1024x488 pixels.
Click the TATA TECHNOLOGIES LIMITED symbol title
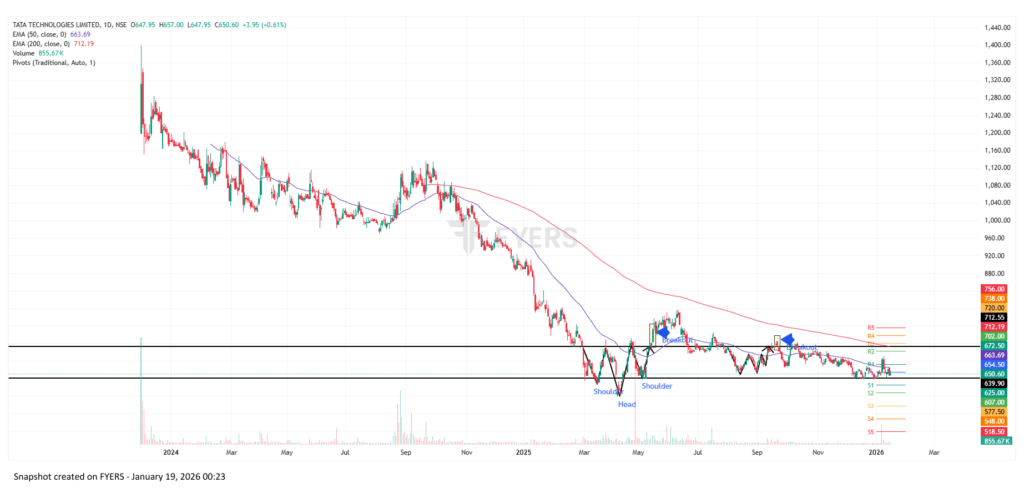click(62, 24)
